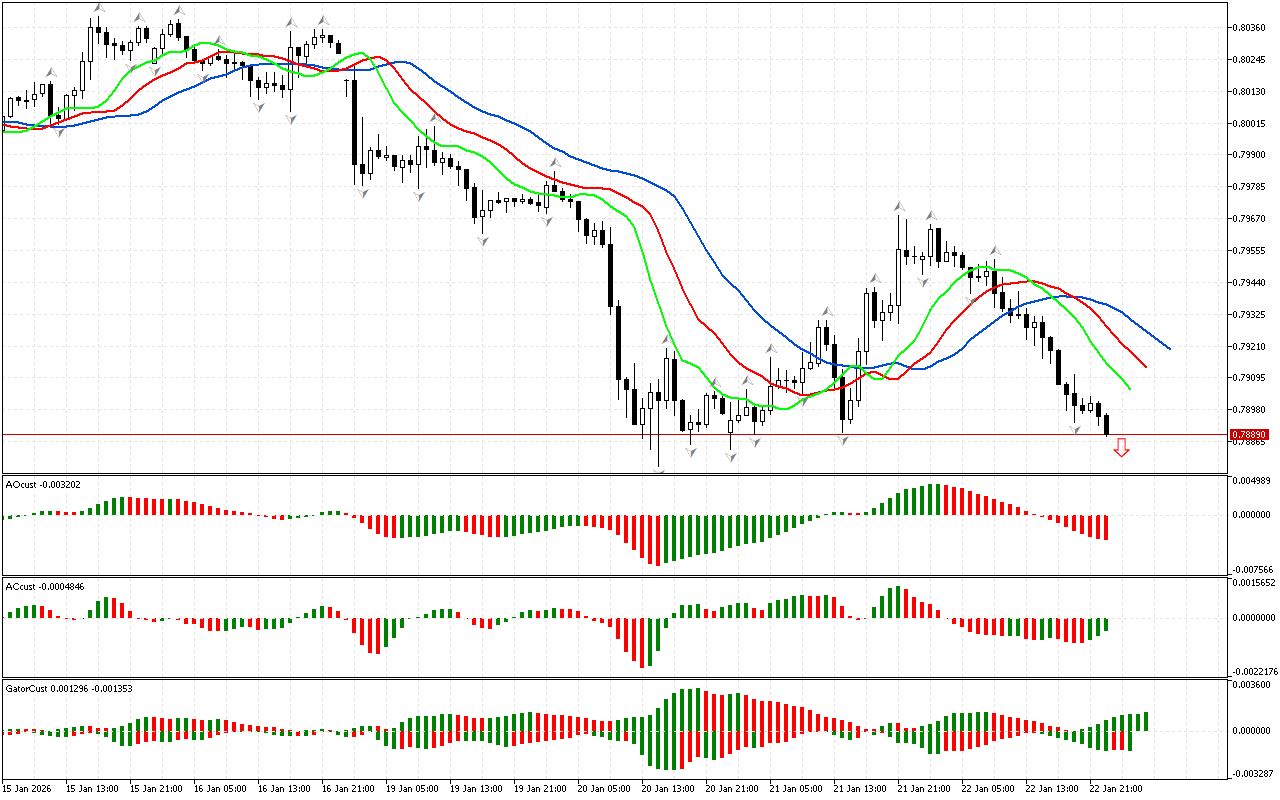
Task: Click the rightmost green GatorCust upper bar
Action: [1146, 721]
